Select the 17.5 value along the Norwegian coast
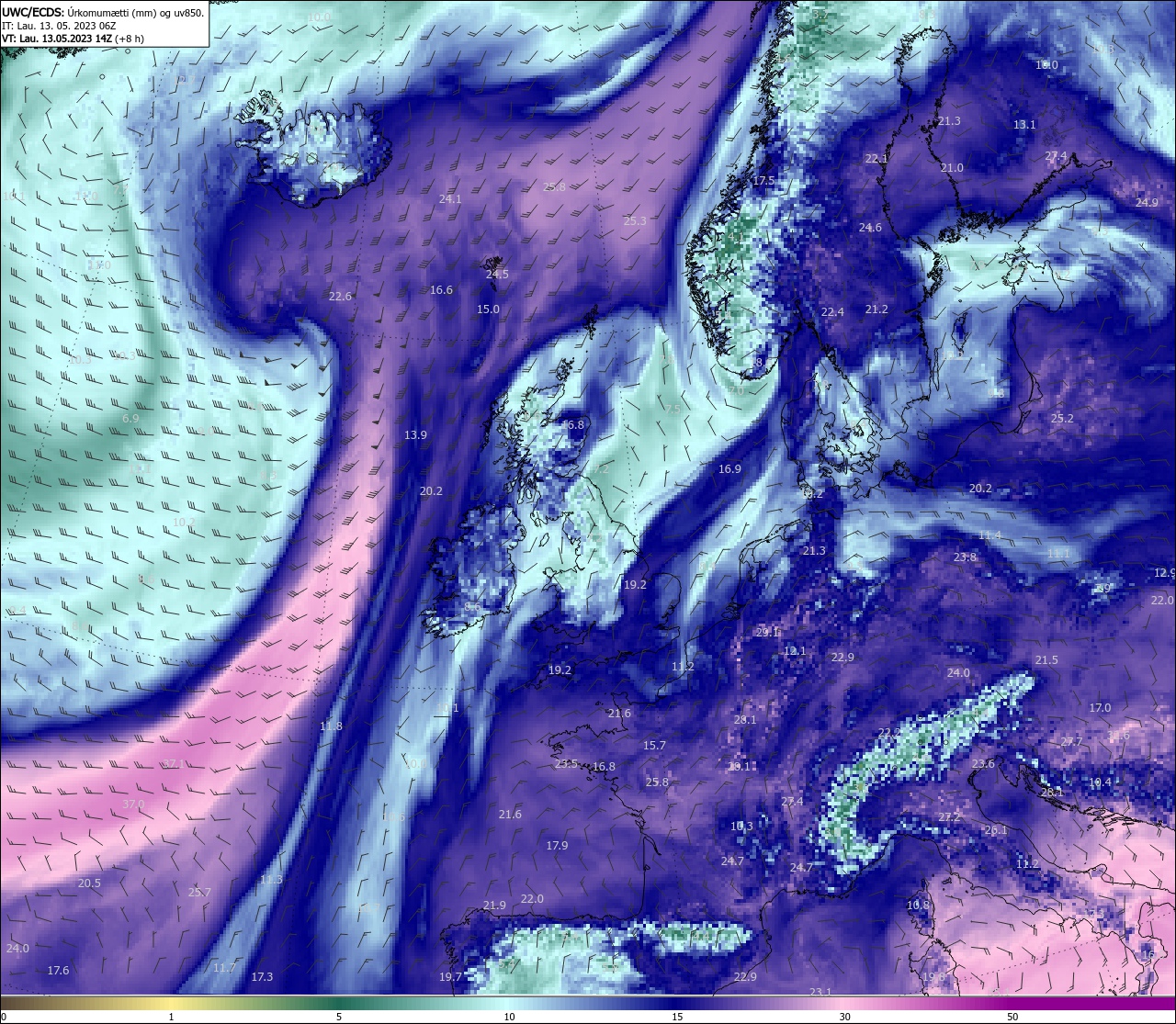The width and height of the screenshot is (1176, 1024). click(x=763, y=182)
